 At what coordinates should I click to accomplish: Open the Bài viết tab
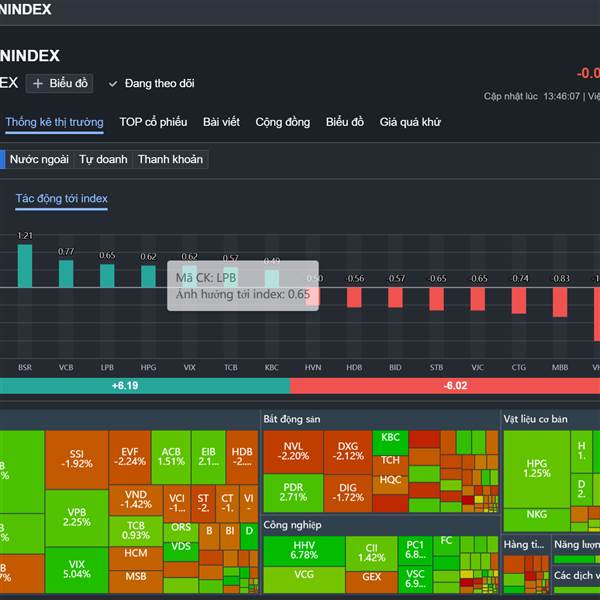tap(221, 122)
